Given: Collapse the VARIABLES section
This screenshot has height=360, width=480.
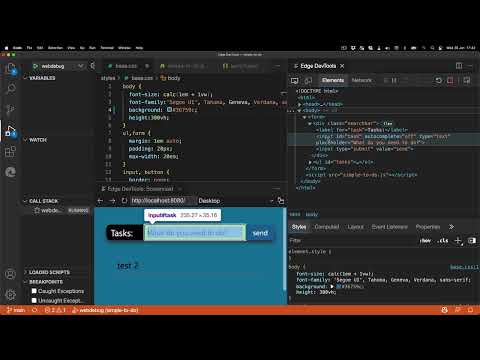Looking at the screenshot, I should tap(39, 78).
